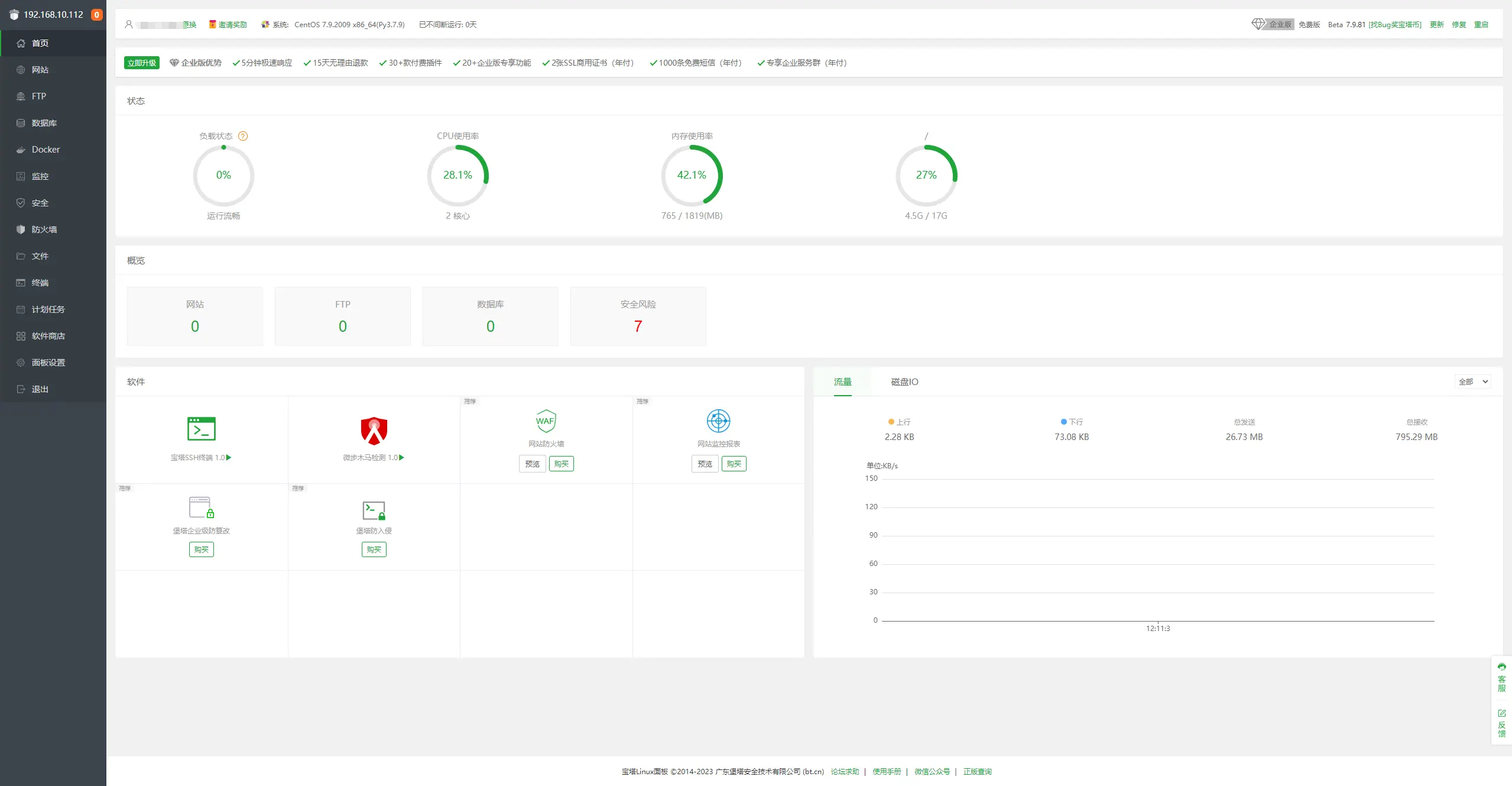
Task: Open the 宝塔SSH终端 software icon
Action: tap(201, 429)
